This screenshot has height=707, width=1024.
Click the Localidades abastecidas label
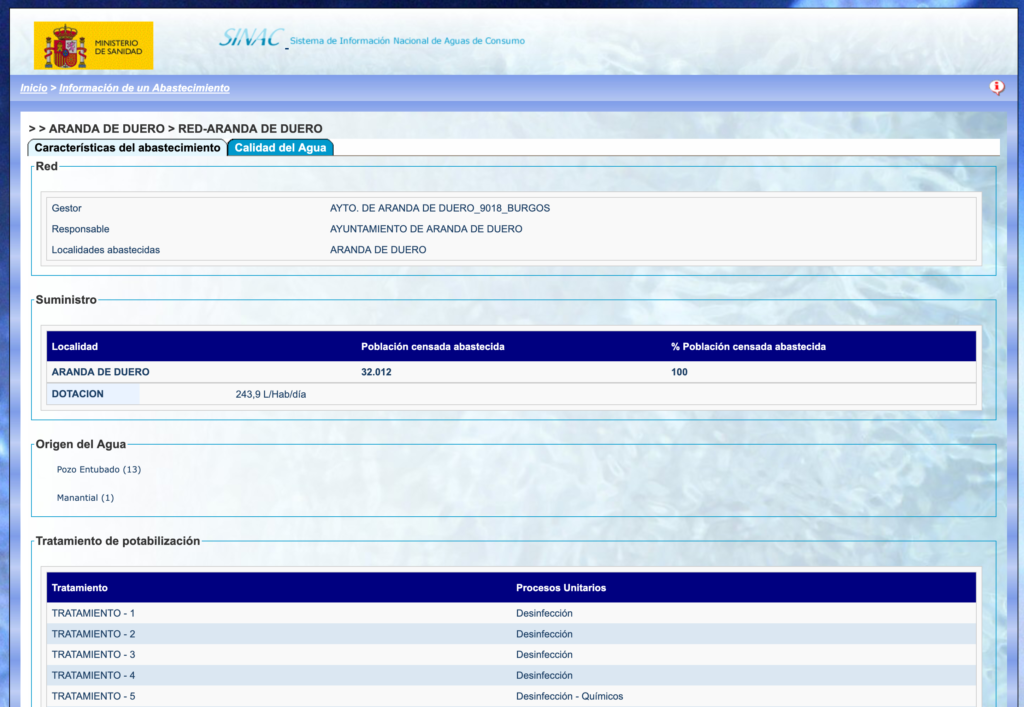click(106, 250)
